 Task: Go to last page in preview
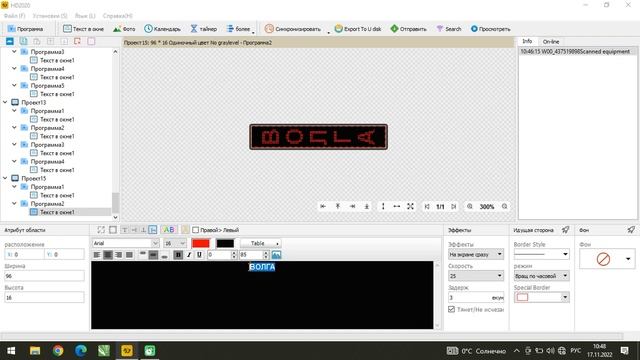[453, 207]
